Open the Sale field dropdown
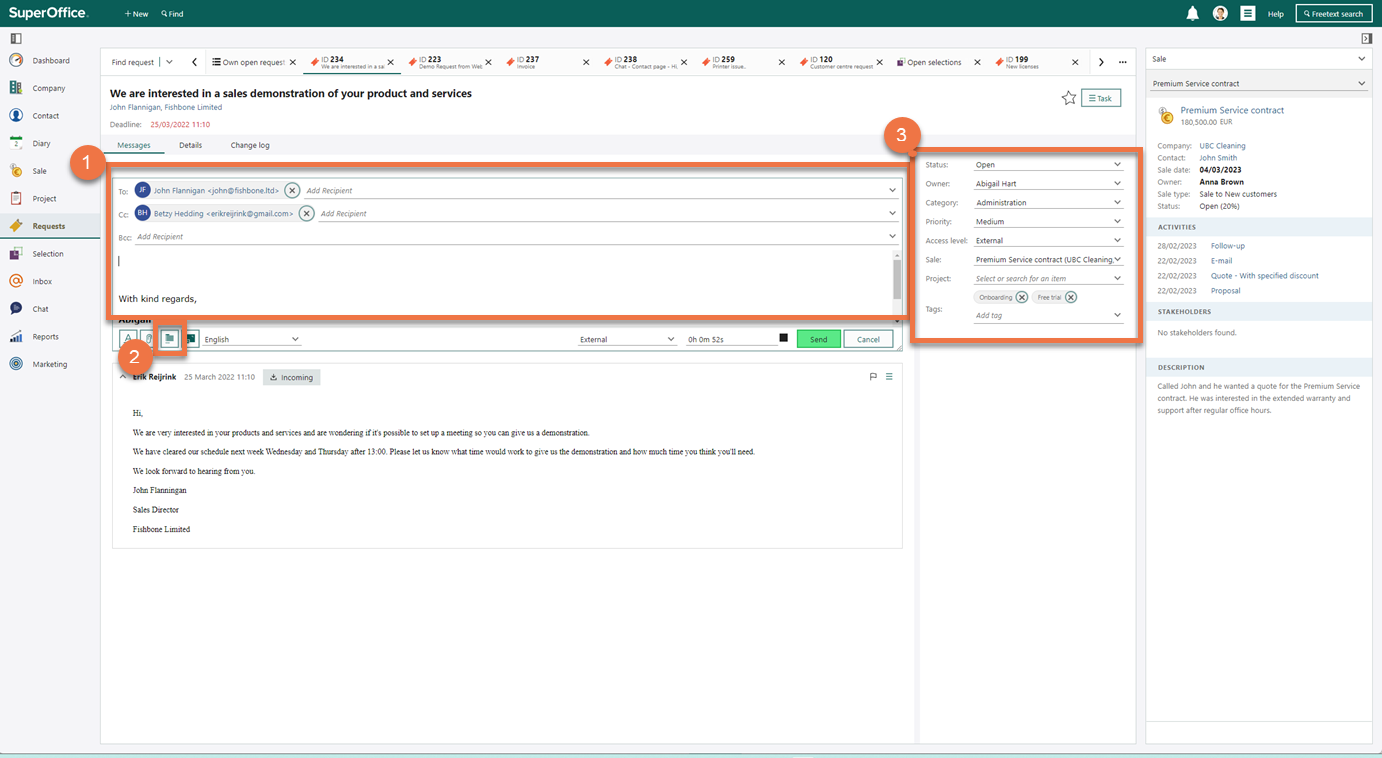The image size is (1382, 758). (1117, 260)
